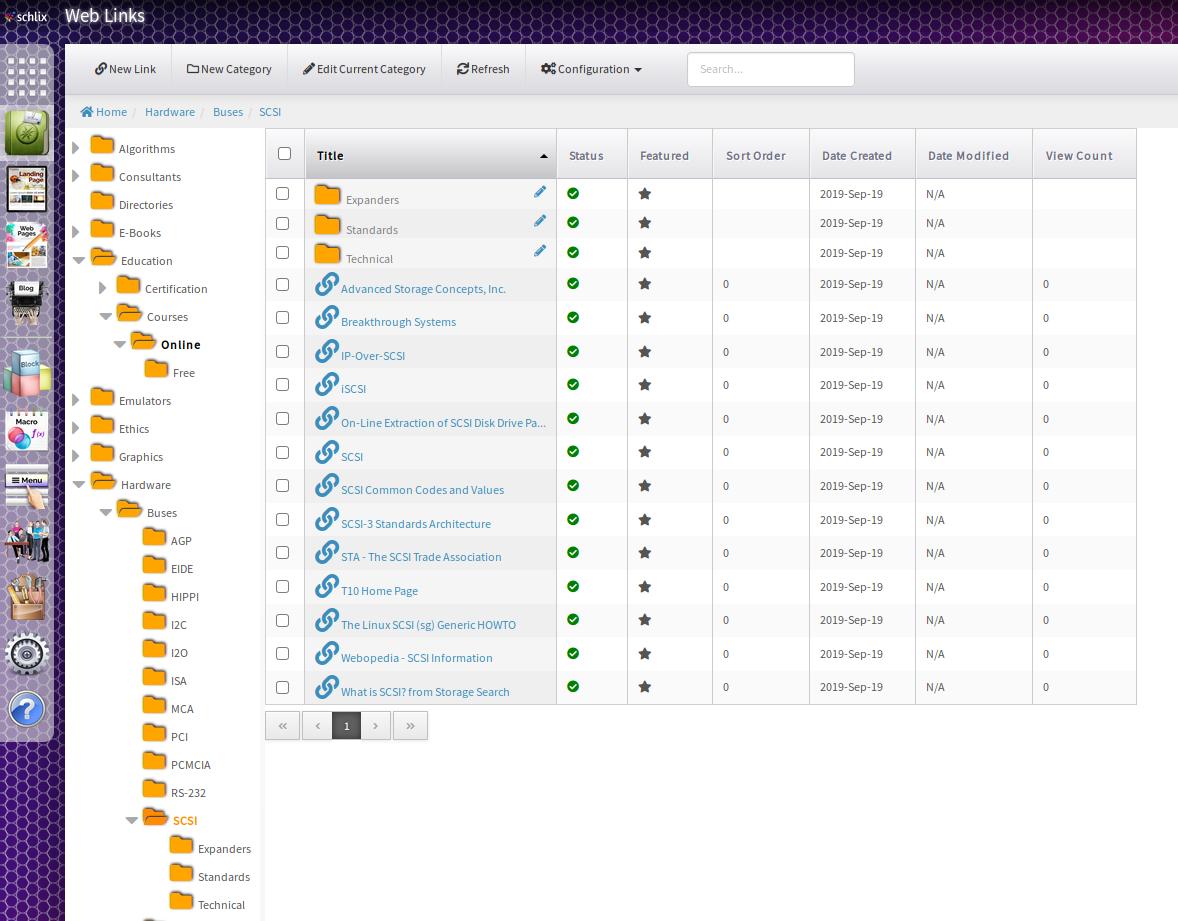
Task: Click the green status check for Standards folder
Action: 573,222
